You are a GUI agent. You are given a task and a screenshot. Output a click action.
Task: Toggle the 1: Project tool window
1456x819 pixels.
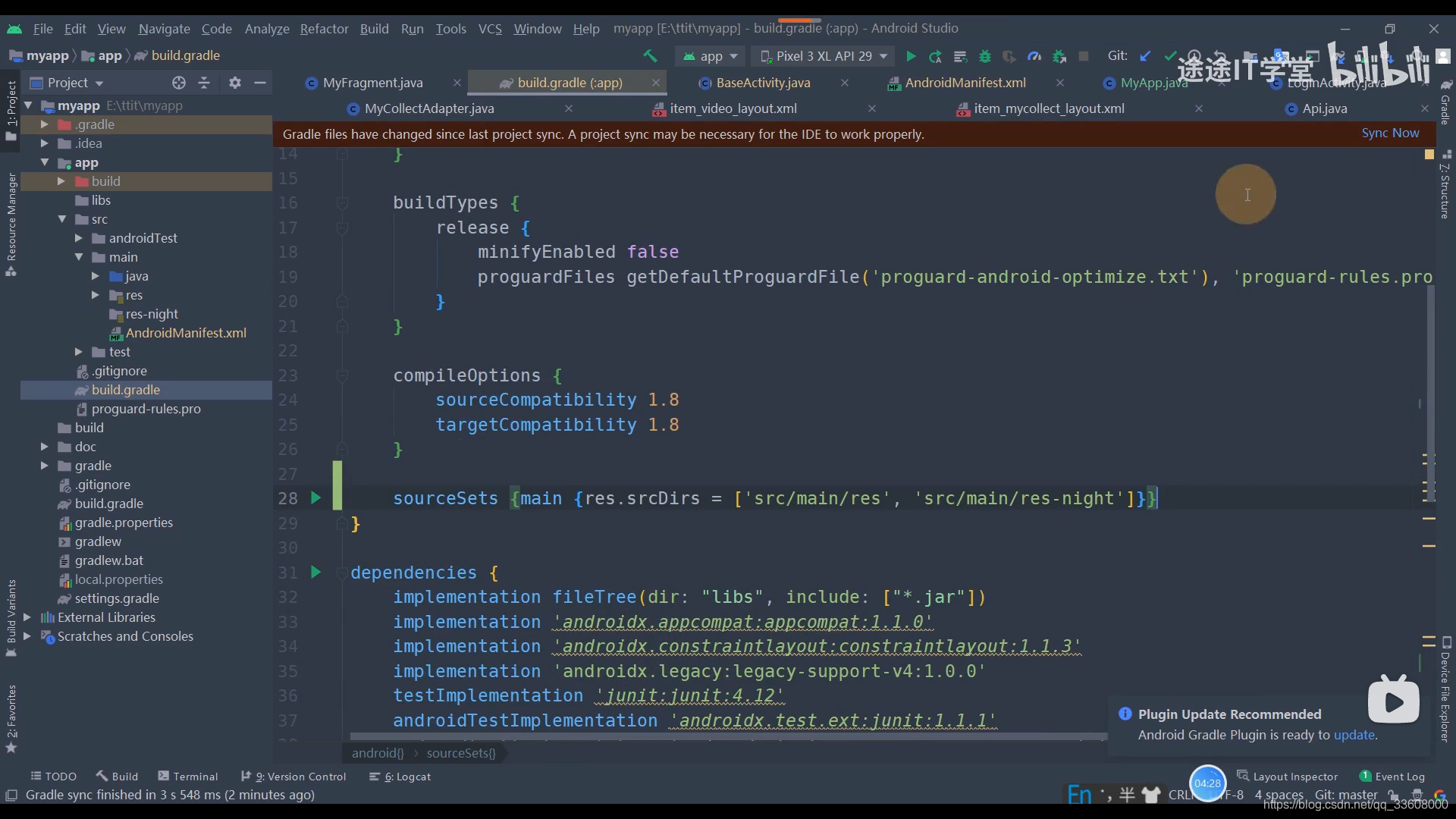coord(11,110)
